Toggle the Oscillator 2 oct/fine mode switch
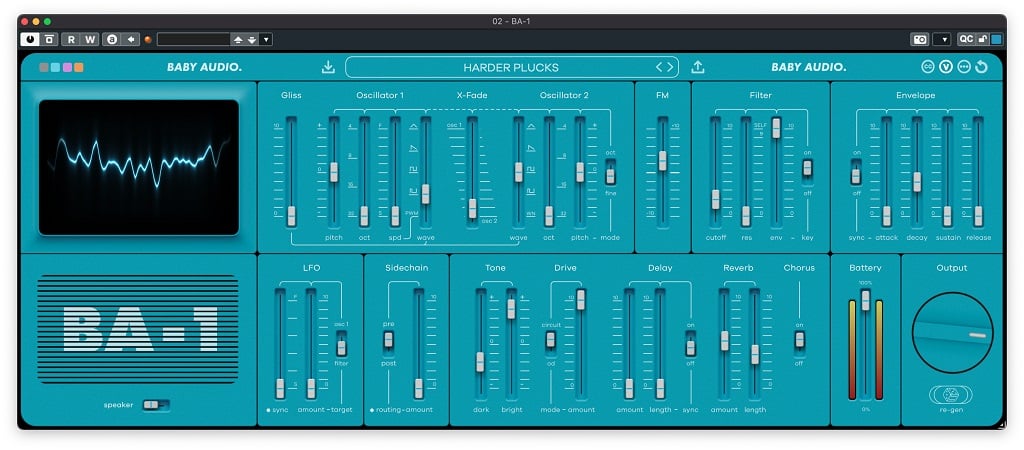This screenshot has width=1024, height=450. (x=610, y=173)
